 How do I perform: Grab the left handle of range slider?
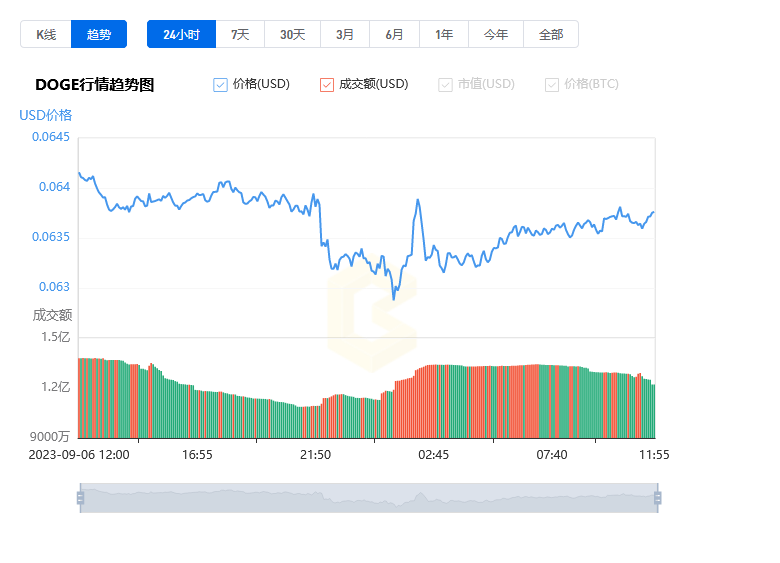[81, 498]
